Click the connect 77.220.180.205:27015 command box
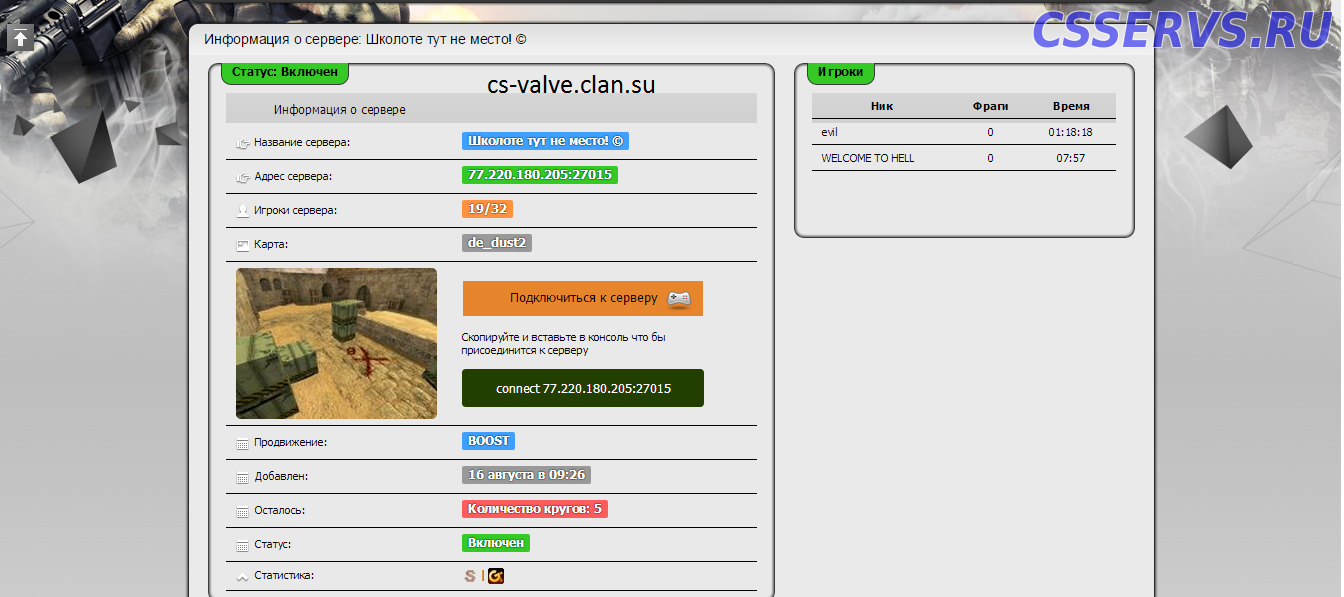 [x=583, y=388]
